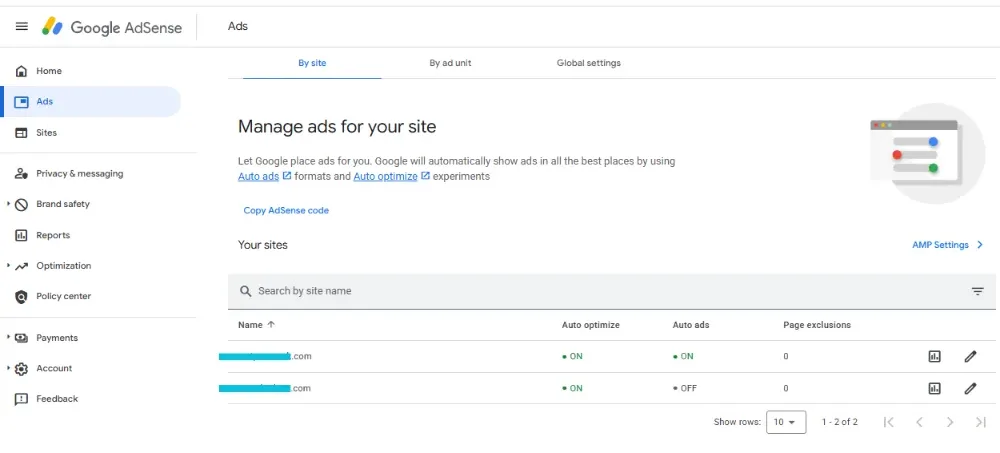
Task: Click the Auto ads column header
Action: click(x=691, y=325)
